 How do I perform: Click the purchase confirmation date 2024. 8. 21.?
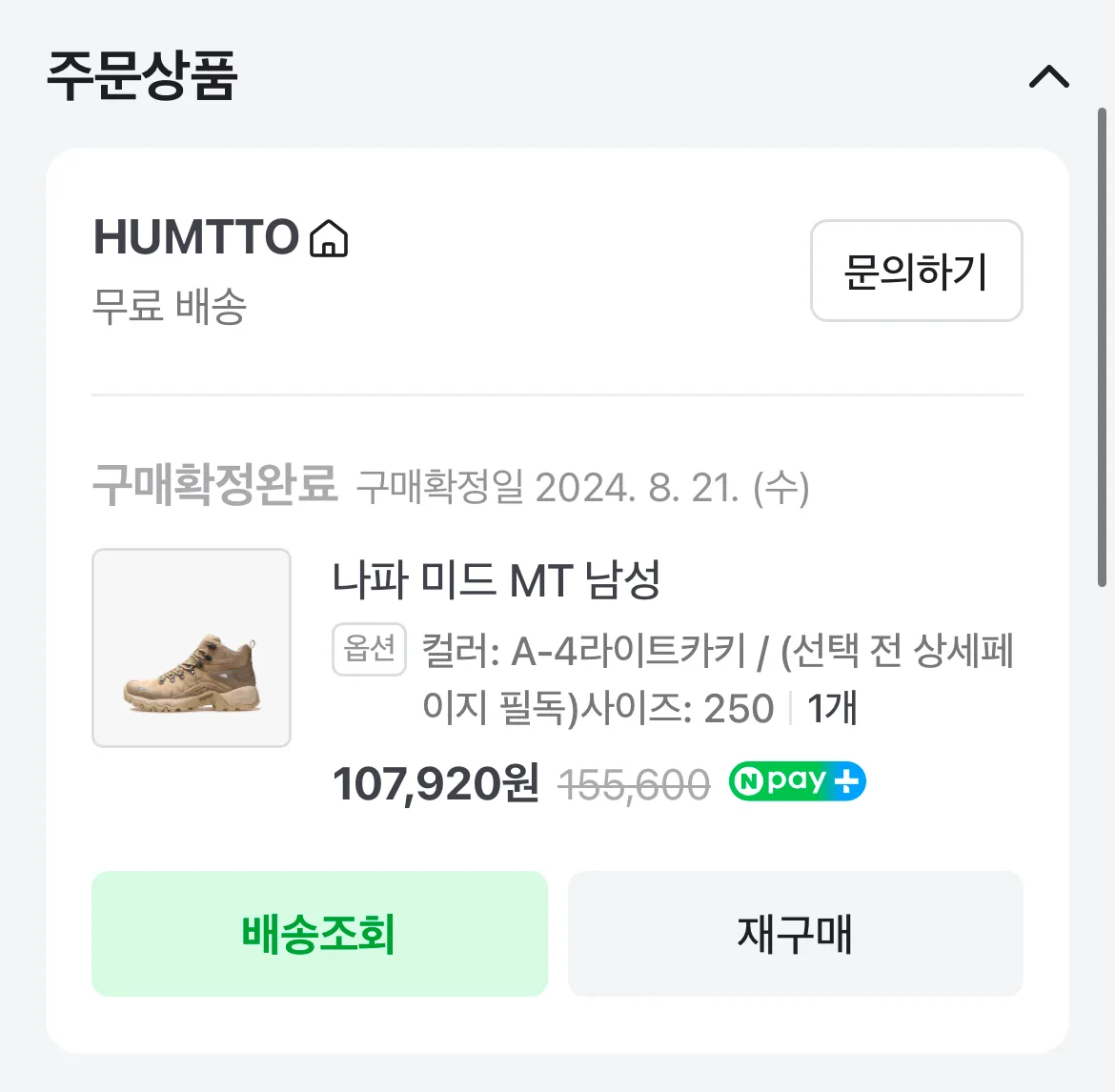click(x=638, y=488)
